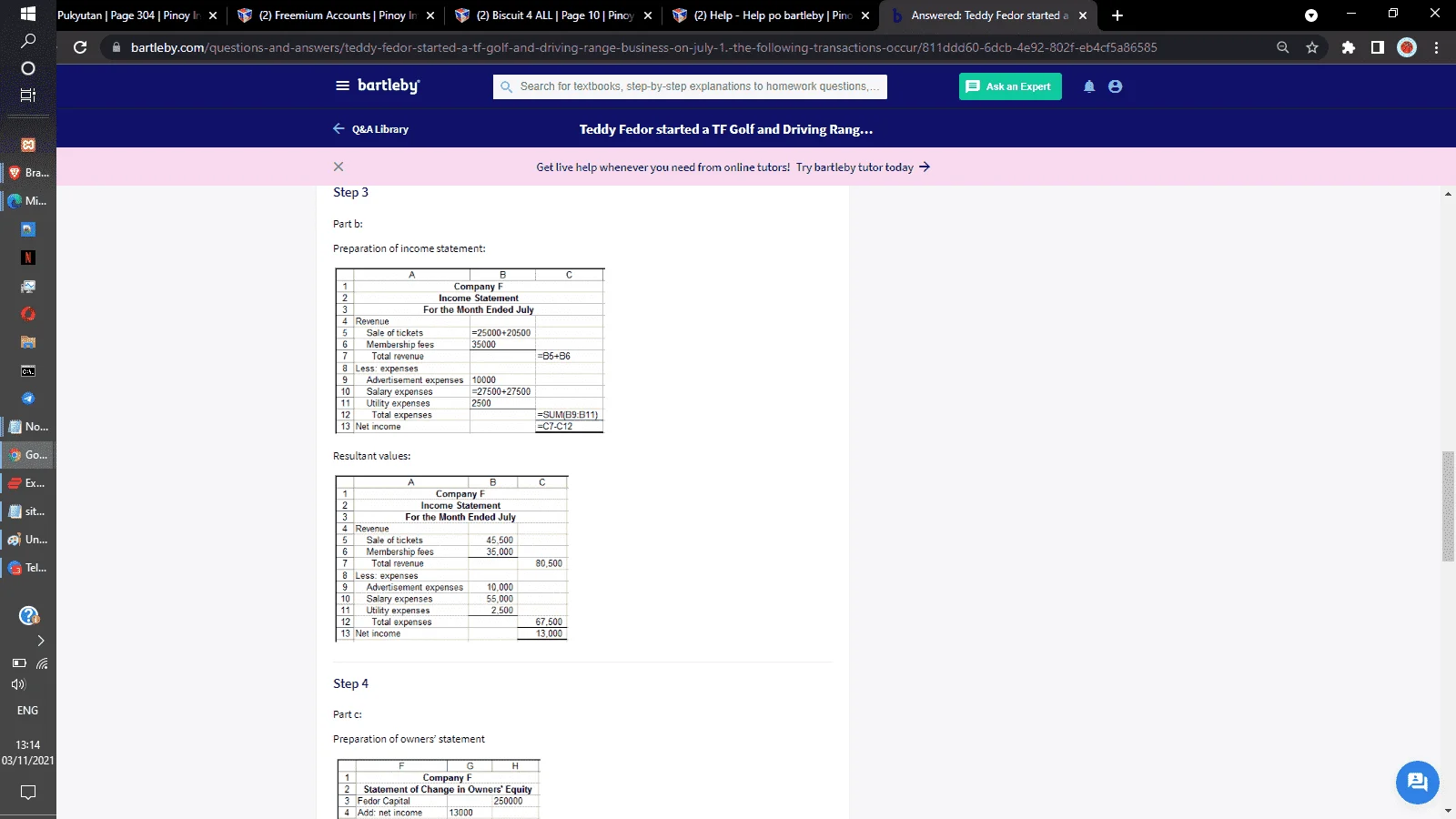Reload the current page
The height and width of the screenshot is (819, 1456).
pos(80,47)
